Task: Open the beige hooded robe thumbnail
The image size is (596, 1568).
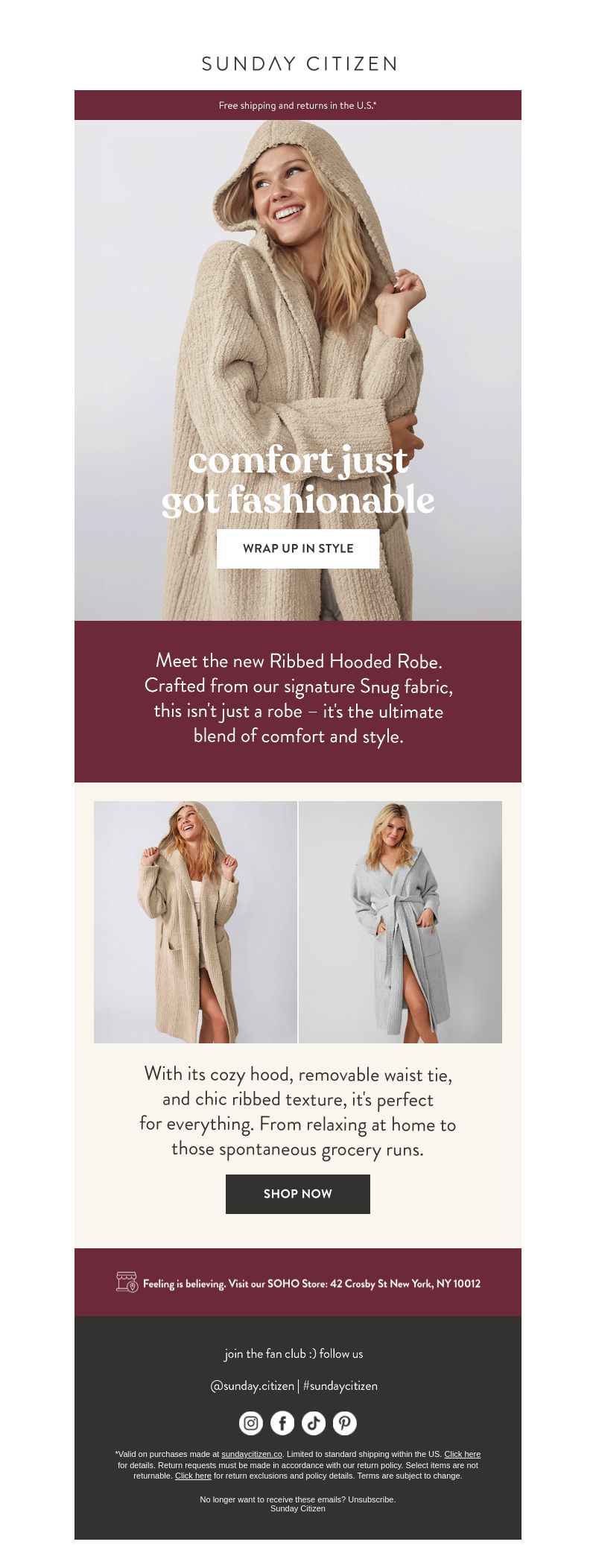Action: click(195, 922)
